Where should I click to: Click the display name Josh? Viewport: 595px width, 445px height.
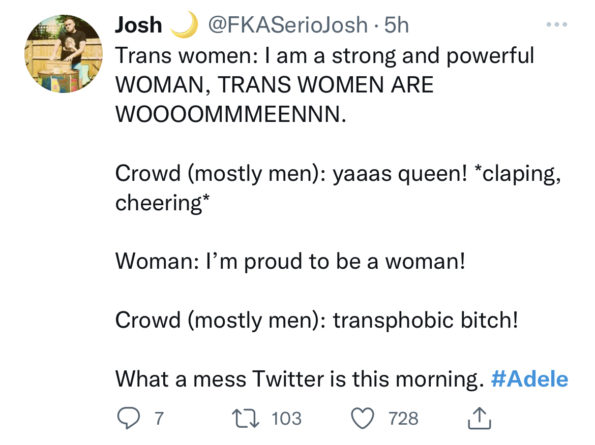tap(139, 25)
